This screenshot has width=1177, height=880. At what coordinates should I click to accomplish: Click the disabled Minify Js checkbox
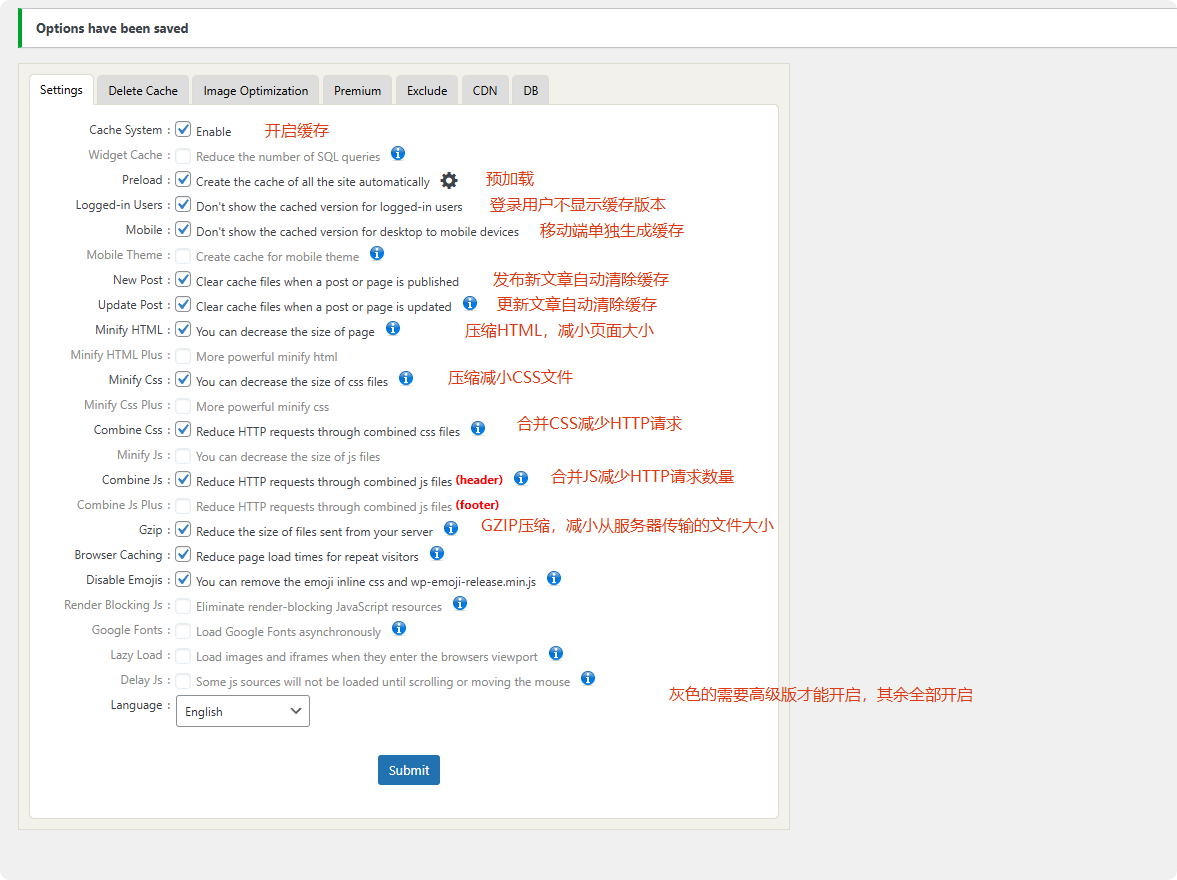(x=183, y=455)
